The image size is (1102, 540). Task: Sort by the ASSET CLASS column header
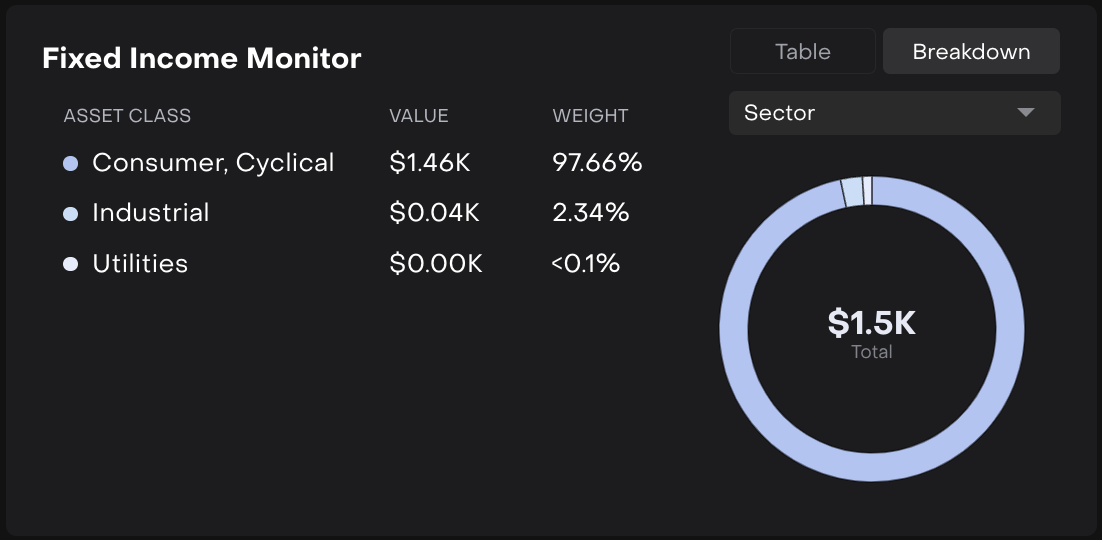127,116
